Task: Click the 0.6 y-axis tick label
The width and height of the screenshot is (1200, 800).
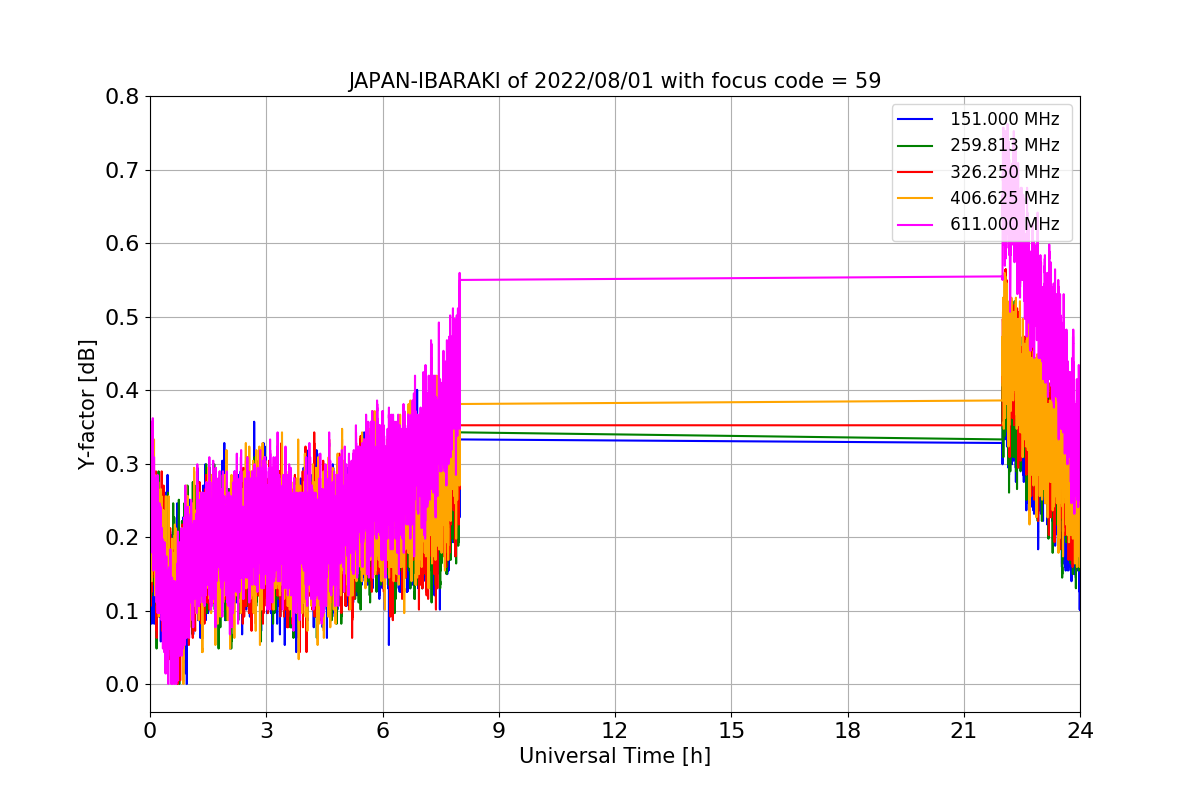Action: coord(123,244)
